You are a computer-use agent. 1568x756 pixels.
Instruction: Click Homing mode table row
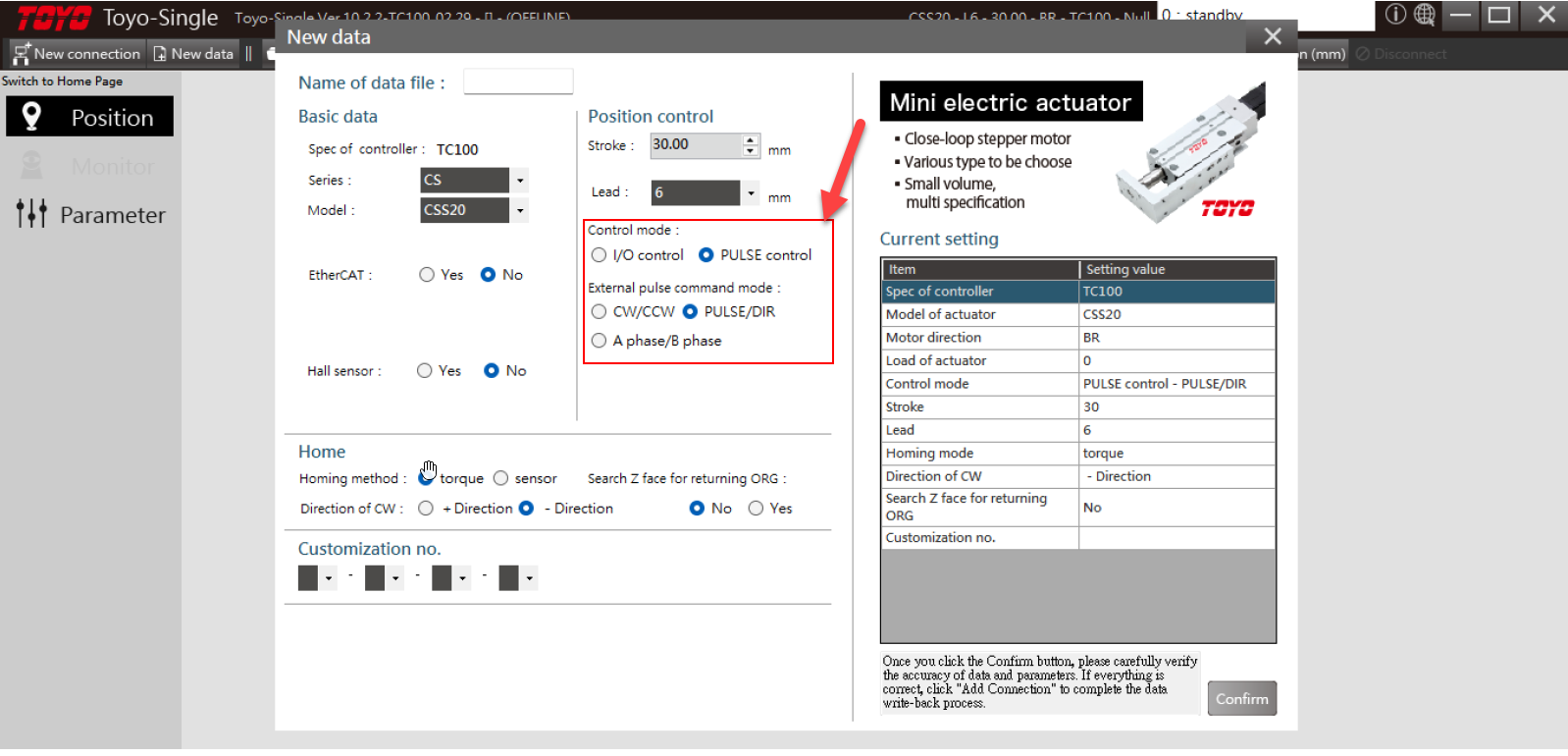1078,454
